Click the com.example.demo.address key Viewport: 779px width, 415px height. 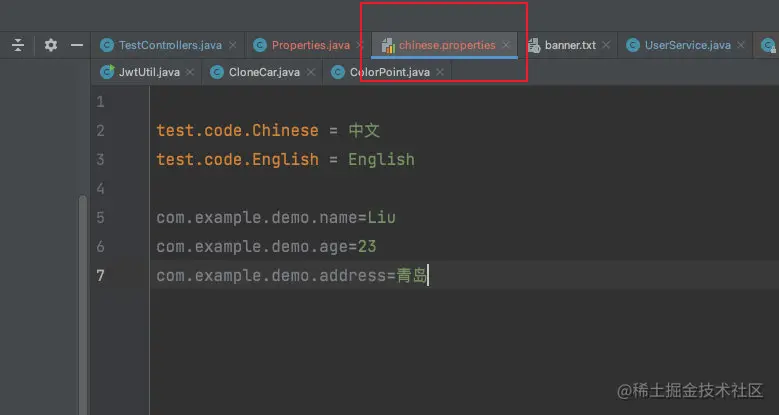click(271, 275)
